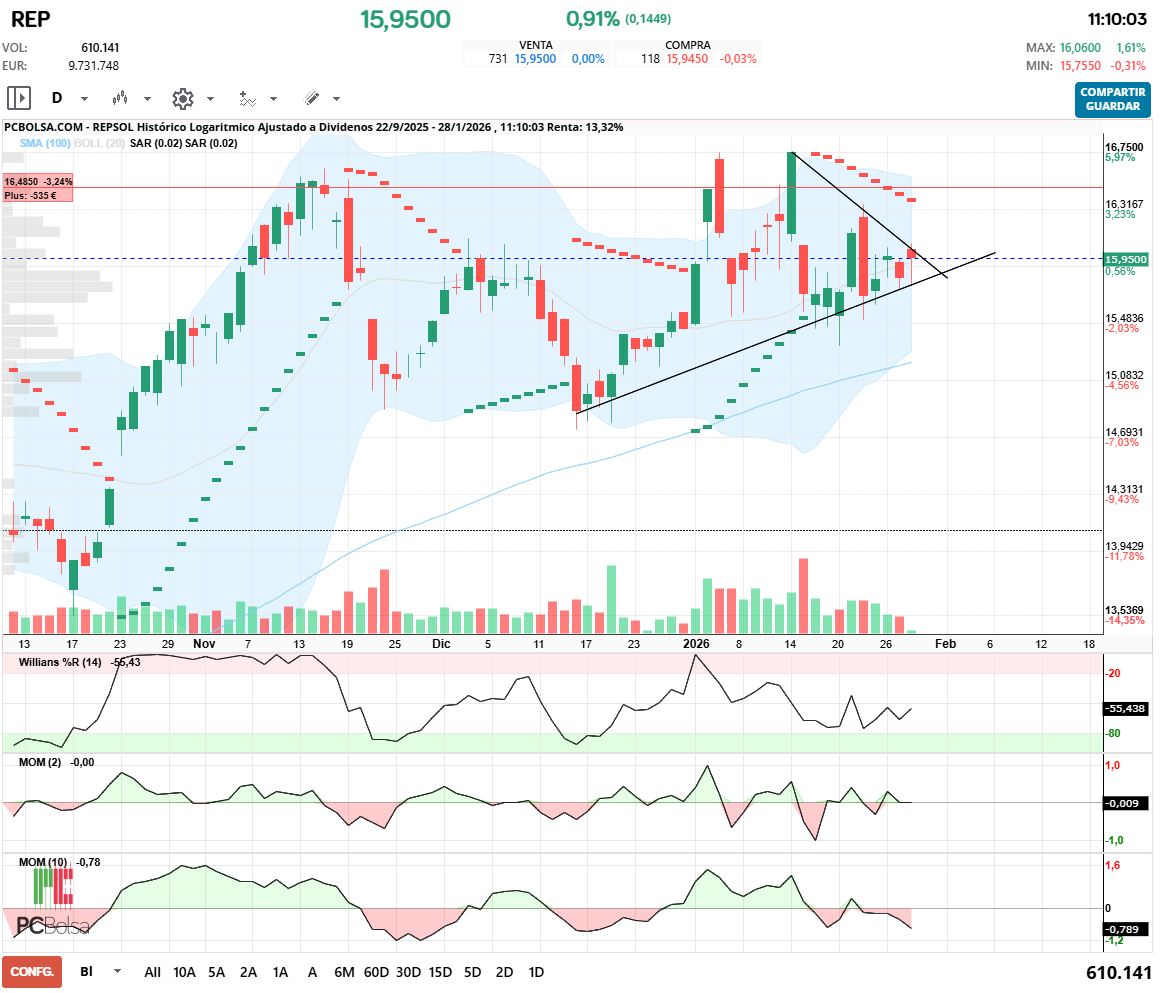Select the A time range
Screen dimensions: 1166x993
click(312, 972)
